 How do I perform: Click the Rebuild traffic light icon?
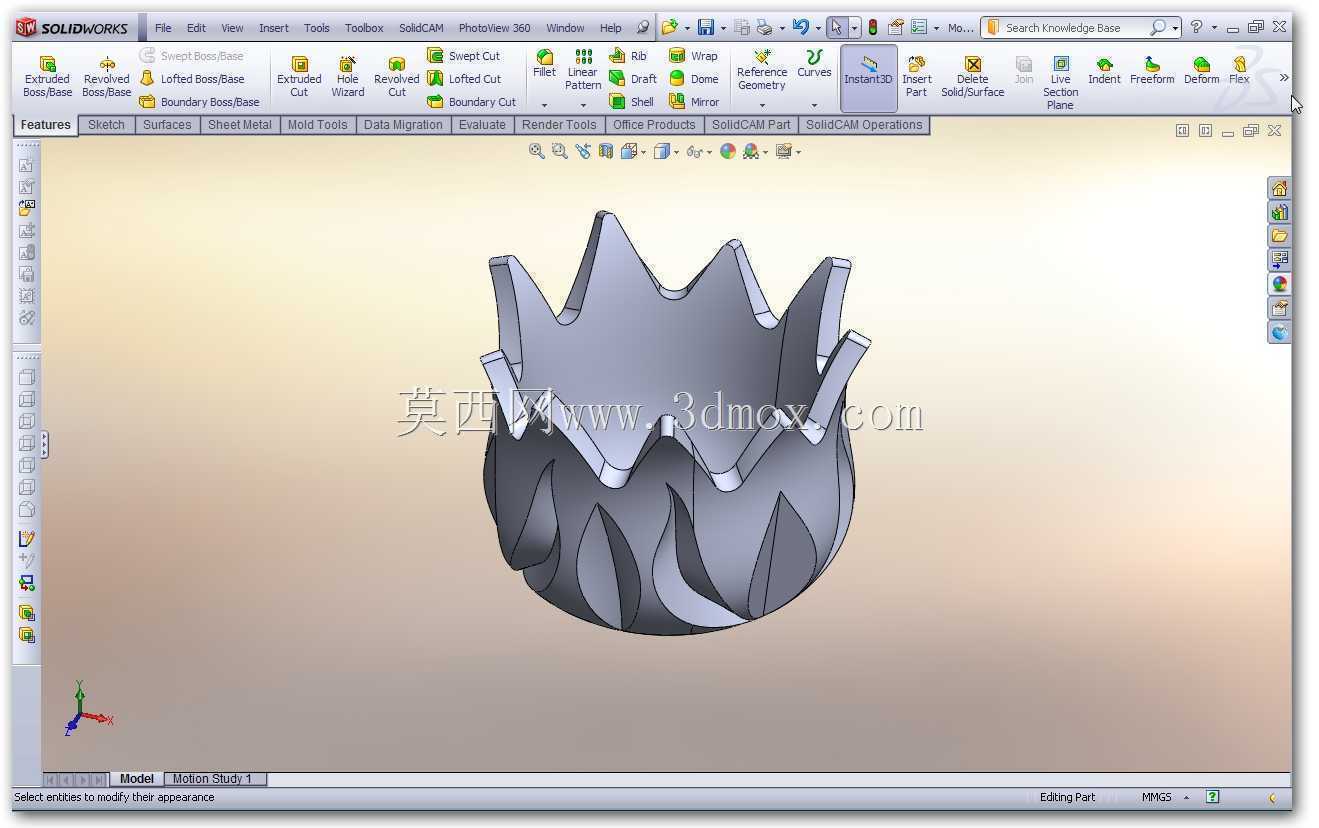pos(872,27)
